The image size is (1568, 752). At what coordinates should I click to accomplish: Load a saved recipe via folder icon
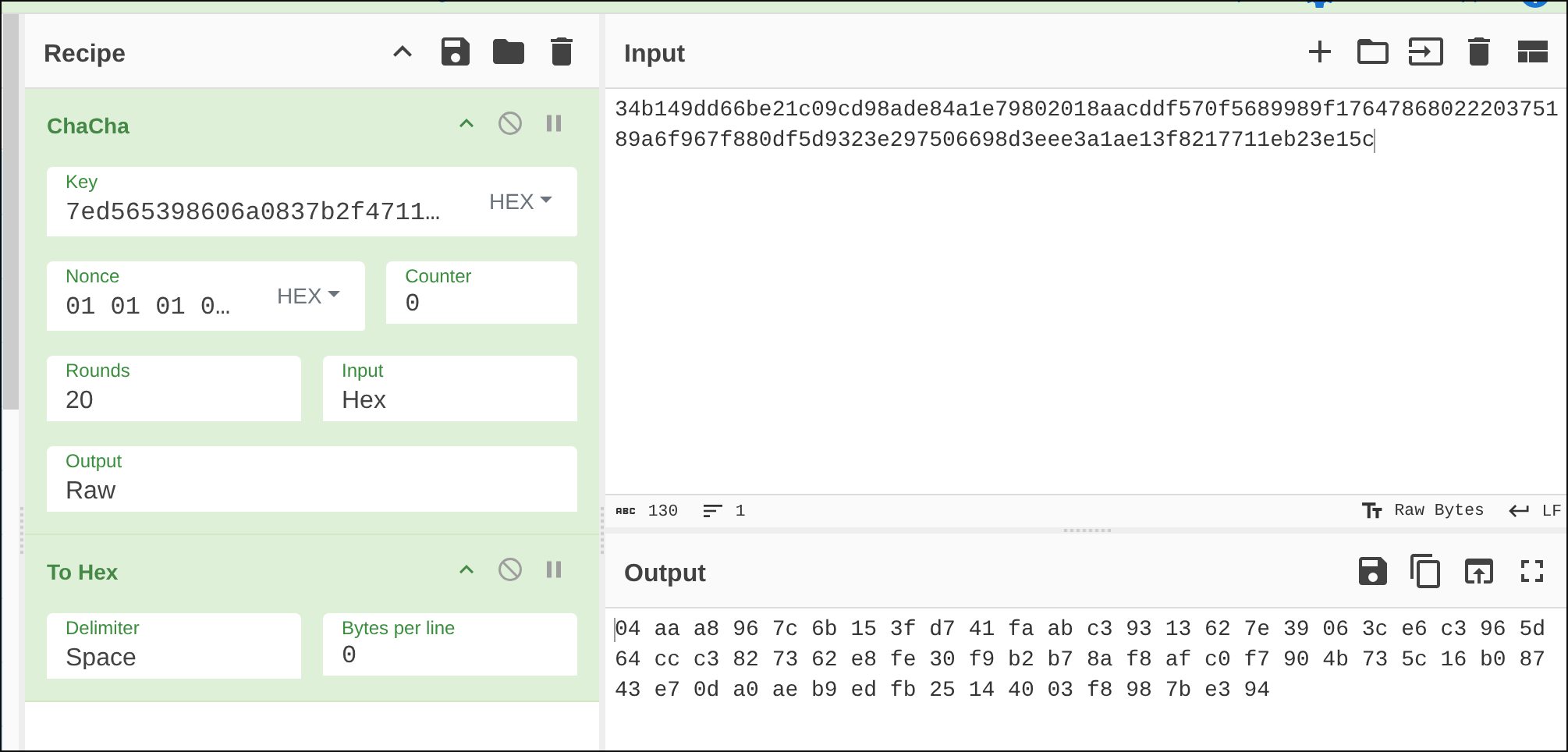point(508,52)
